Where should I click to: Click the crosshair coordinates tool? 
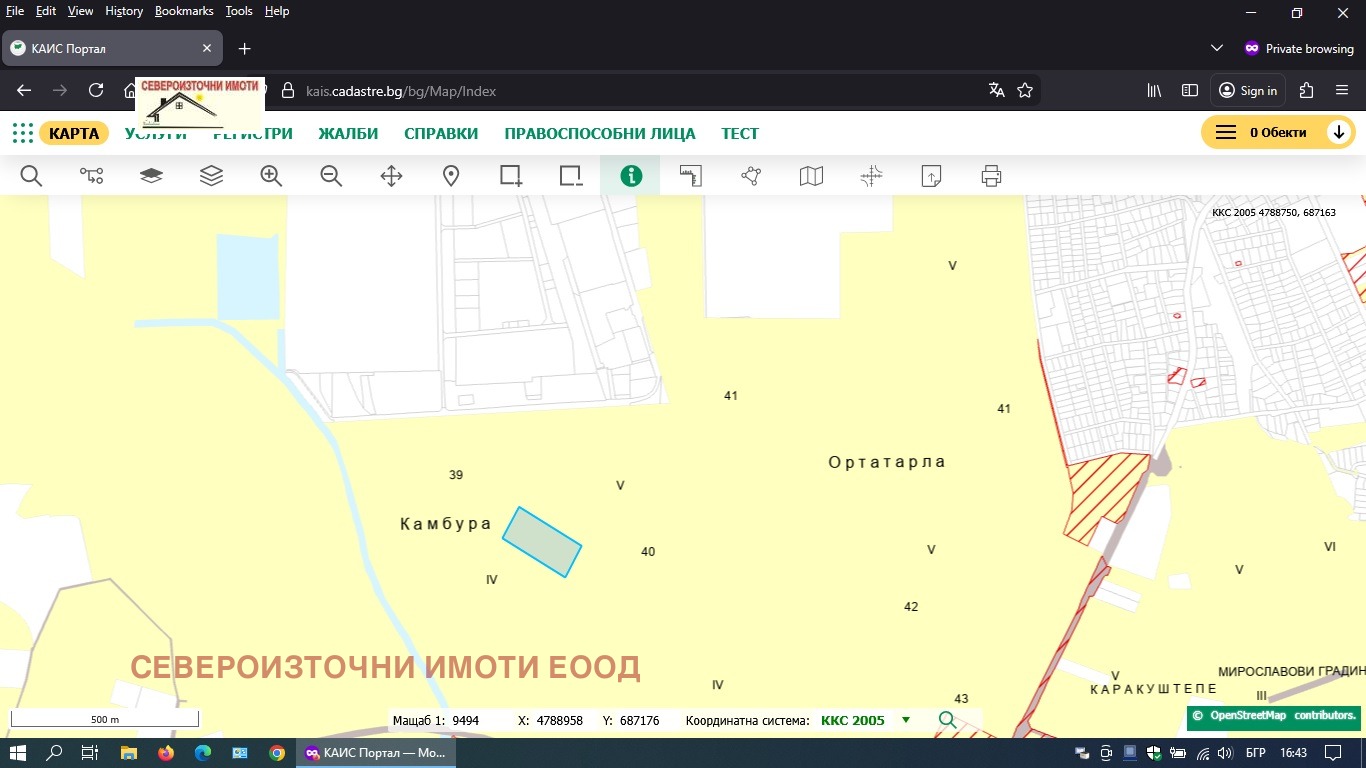coord(871,175)
